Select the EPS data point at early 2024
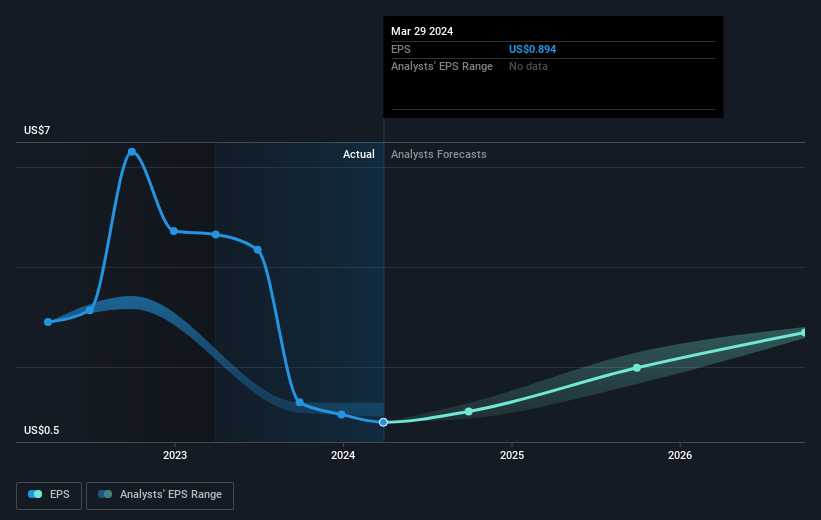Image resolution: width=821 pixels, height=520 pixels. pos(341,414)
